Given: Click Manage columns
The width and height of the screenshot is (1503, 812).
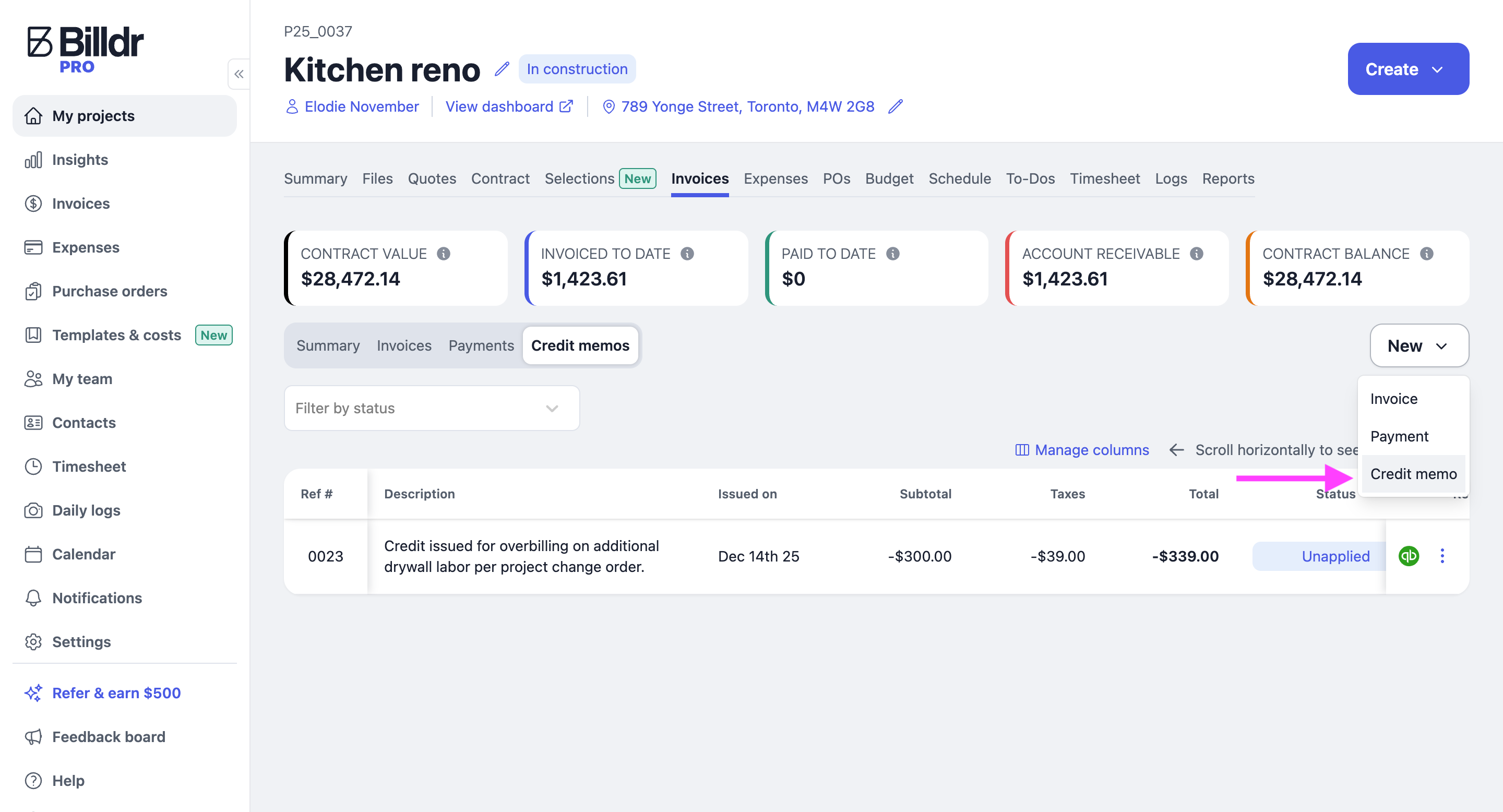Looking at the screenshot, I should coord(1082,450).
